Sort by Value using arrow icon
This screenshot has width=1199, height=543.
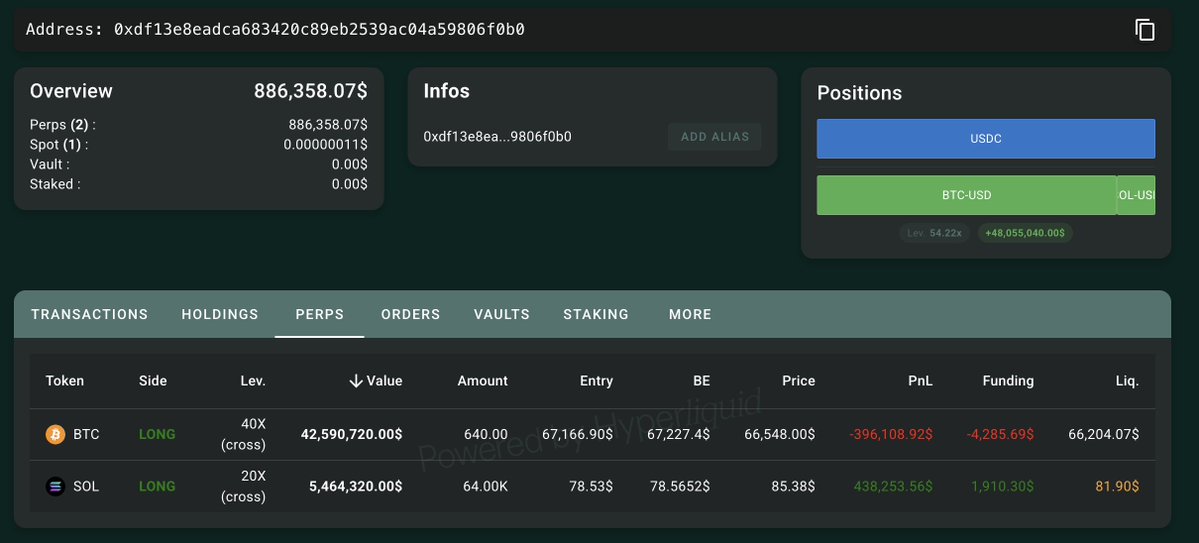(356, 381)
